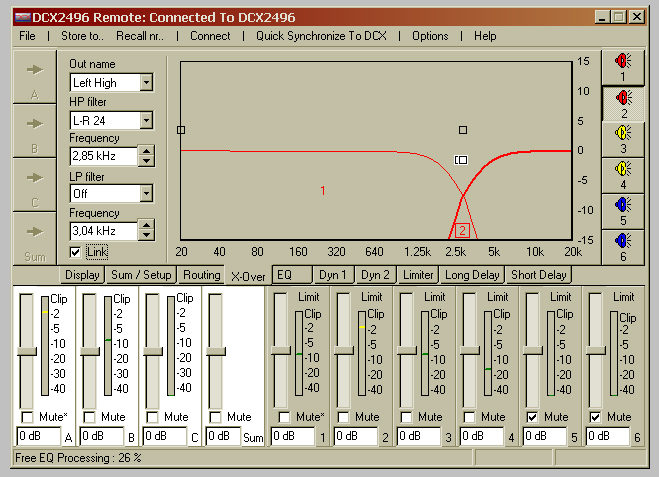Mute output channel 1
This screenshot has width=659, height=477.
284,417
